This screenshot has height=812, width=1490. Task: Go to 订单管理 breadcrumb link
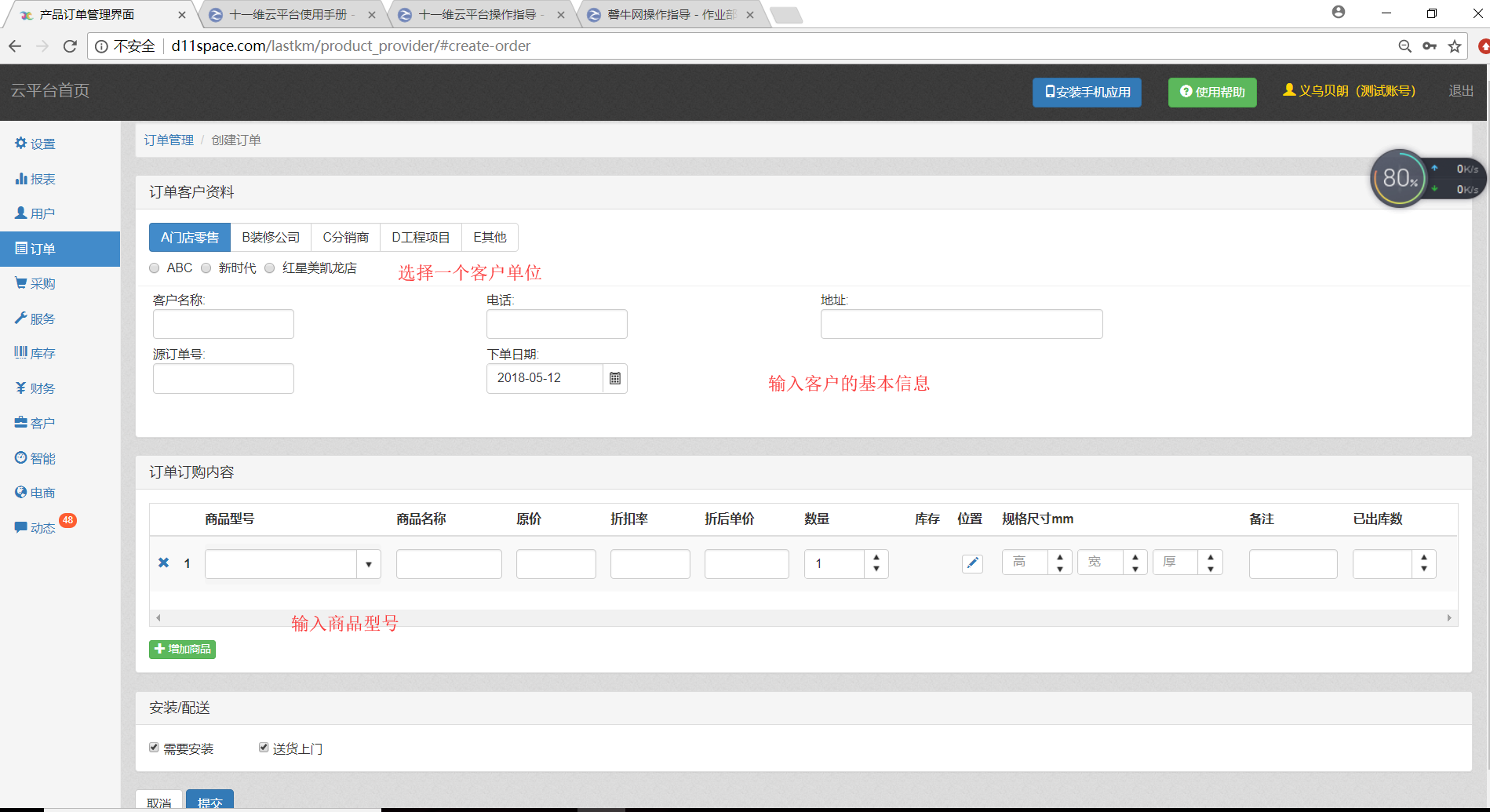click(169, 140)
